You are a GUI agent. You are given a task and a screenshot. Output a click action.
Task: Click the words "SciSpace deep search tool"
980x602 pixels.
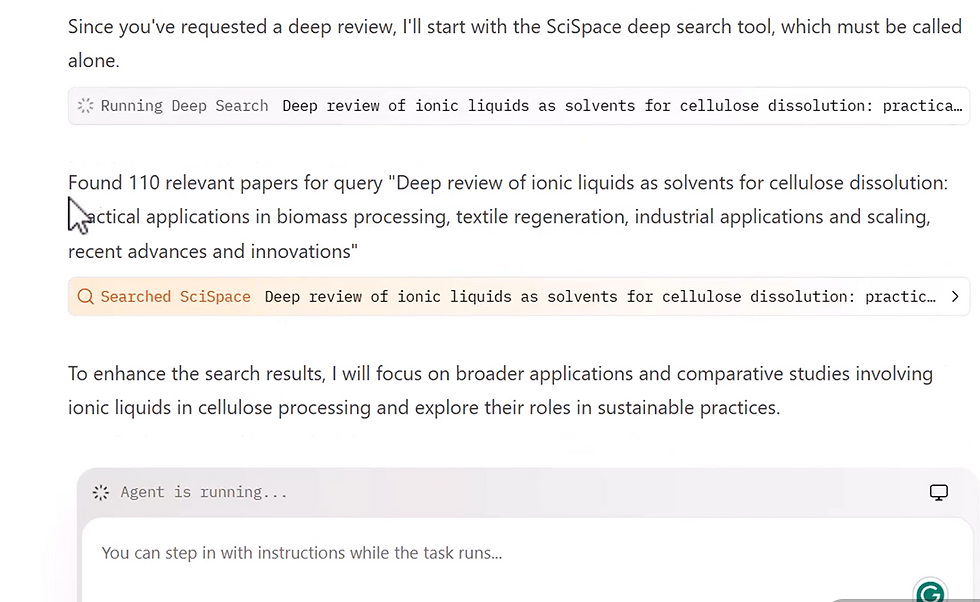(x=641, y=28)
